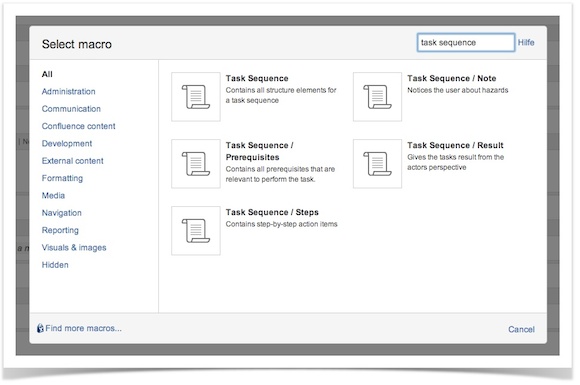This screenshot has height=385, width=580.
Task: Open the Communication category
Action: point(71,109)
